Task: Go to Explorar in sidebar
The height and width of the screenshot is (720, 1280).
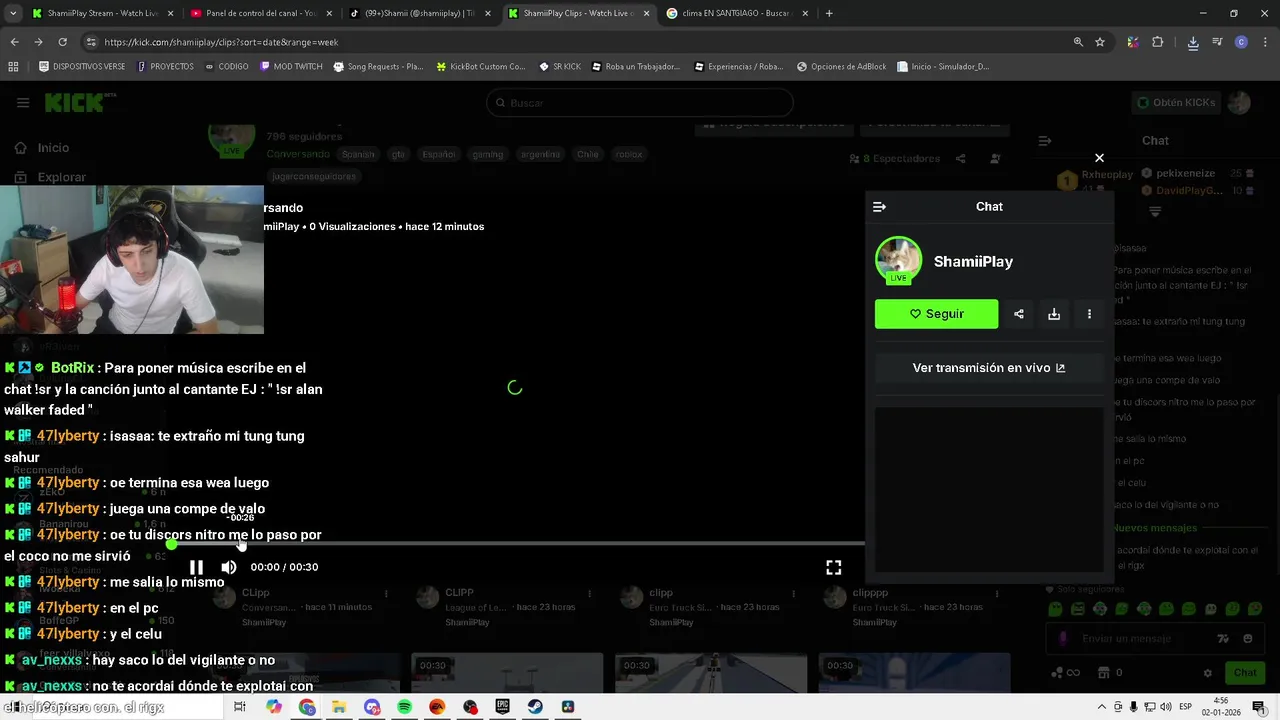Action: click(x=61, y=177)
